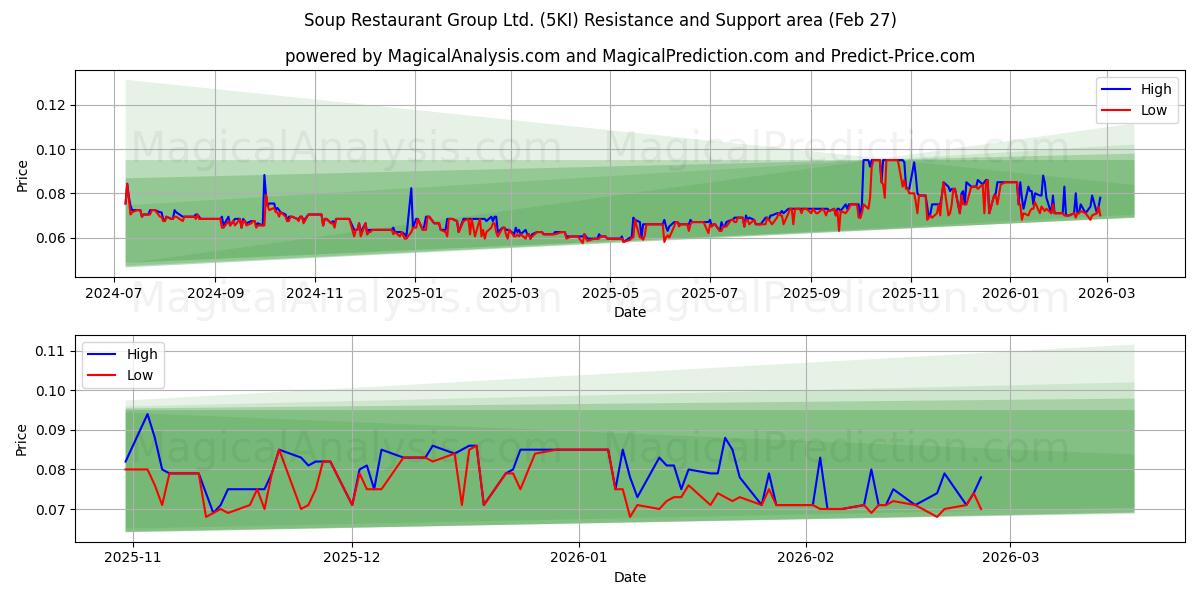
Task: Click the red line sample in the upper legend
Action: click(1117, 111)
